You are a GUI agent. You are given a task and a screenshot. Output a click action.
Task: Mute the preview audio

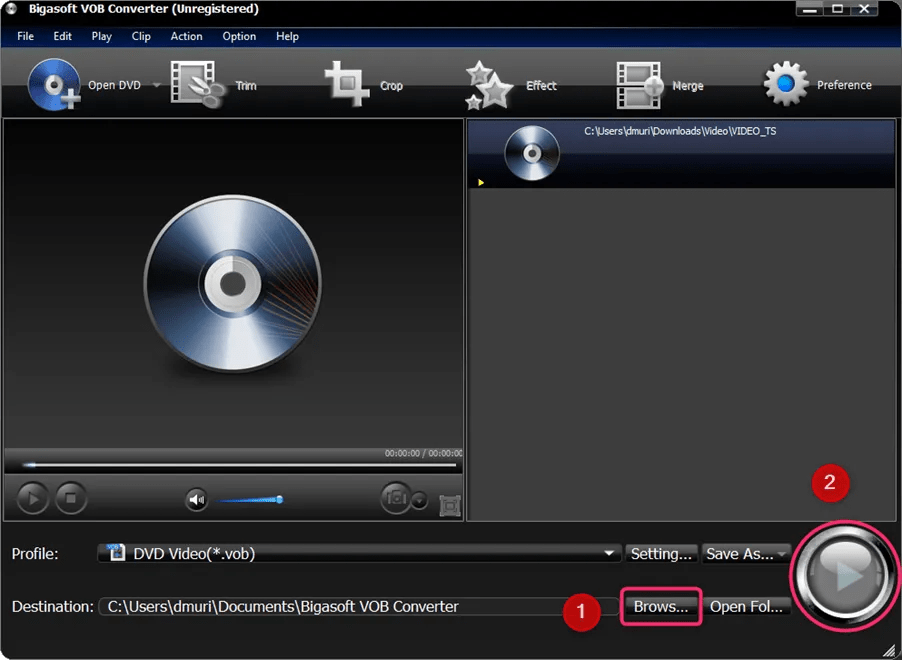coord(196,499)
